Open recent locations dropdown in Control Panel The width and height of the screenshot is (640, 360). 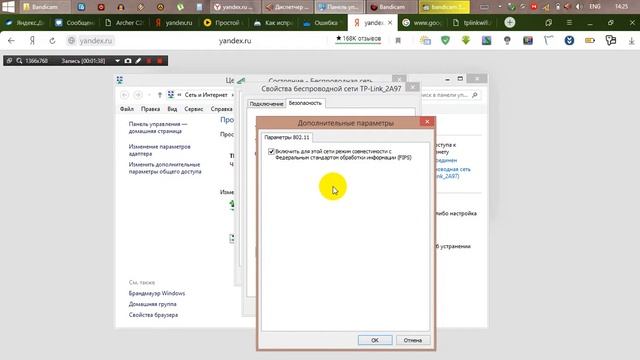click(149, 95)
